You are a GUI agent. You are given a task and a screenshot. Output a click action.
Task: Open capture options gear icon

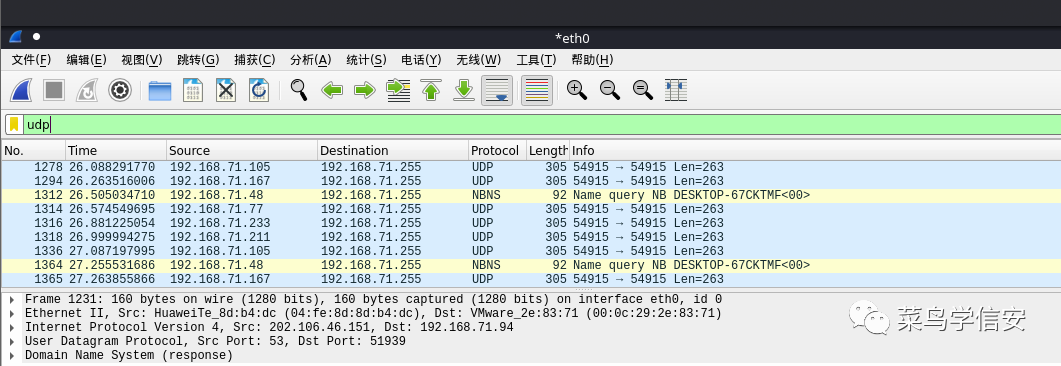click(x=120, y=90)
